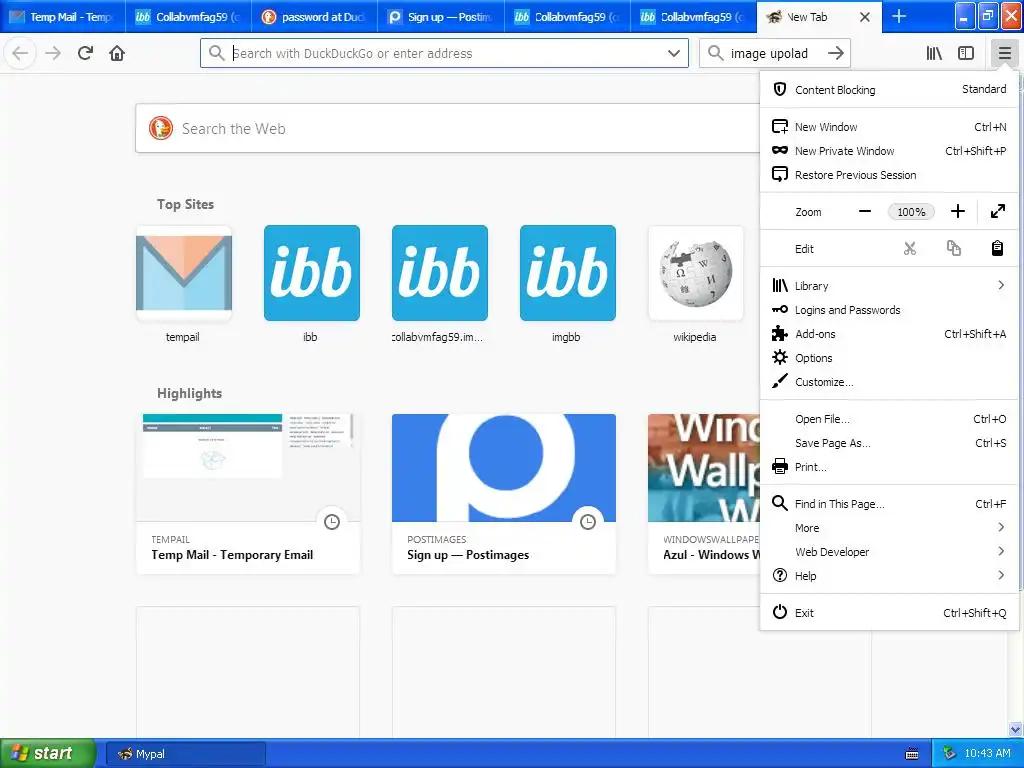Viewport: 1024px width, 768px height.
Task: Open a New Private Window
Action: tap(889, 151)
